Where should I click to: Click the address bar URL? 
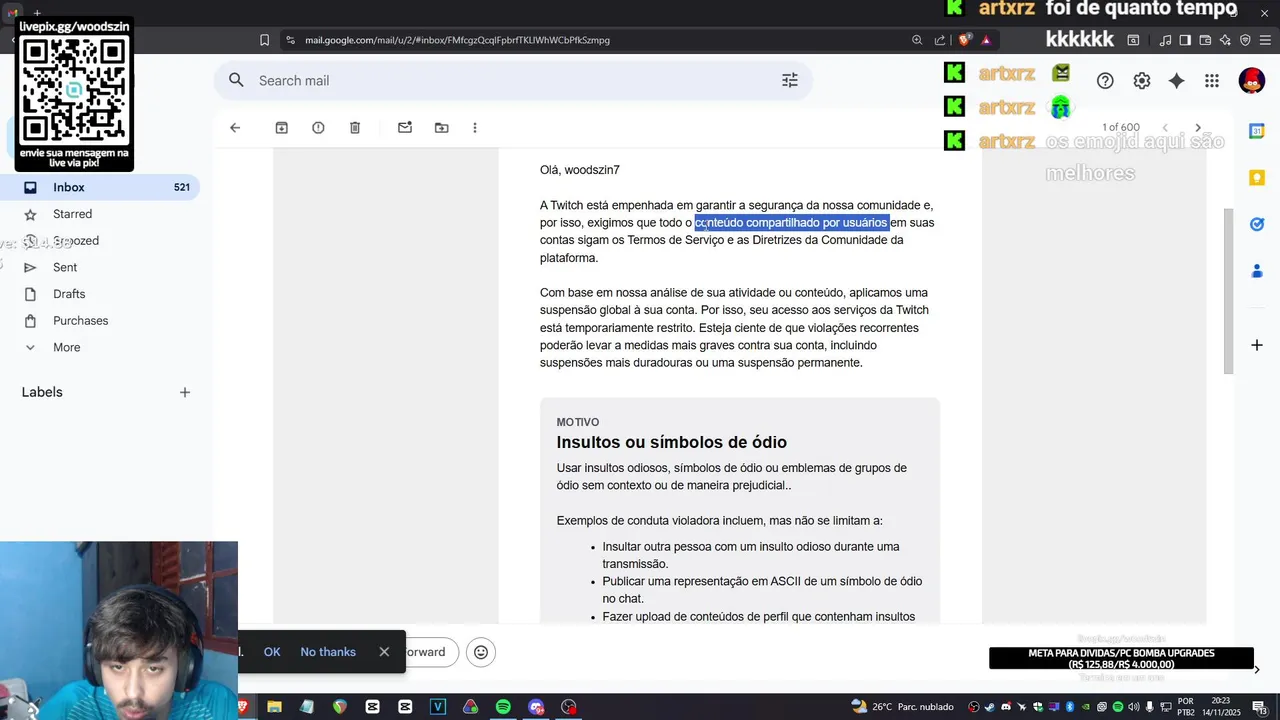point(457,40)
